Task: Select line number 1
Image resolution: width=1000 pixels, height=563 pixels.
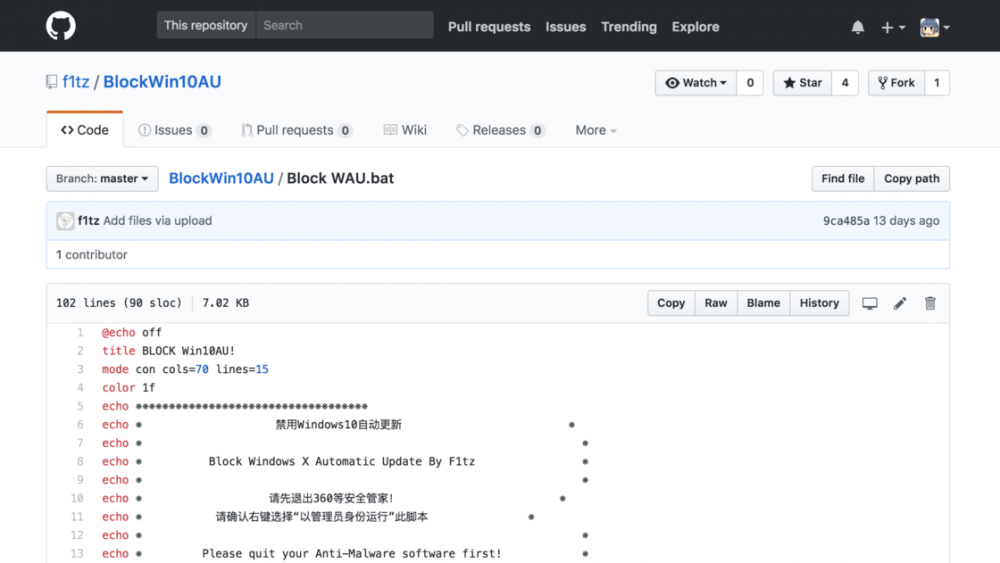Action: 80,332
